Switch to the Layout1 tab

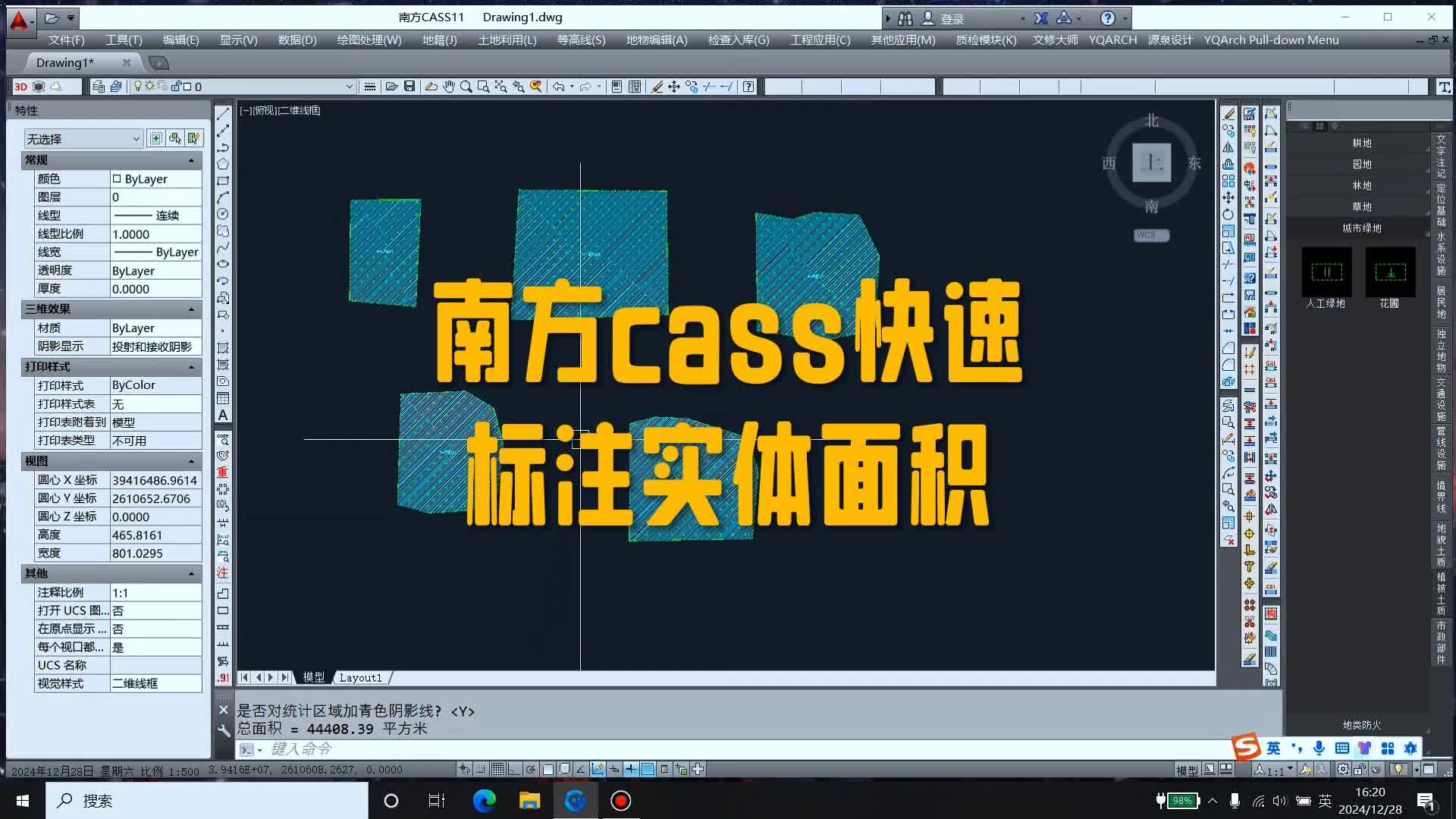pos(360,677)
